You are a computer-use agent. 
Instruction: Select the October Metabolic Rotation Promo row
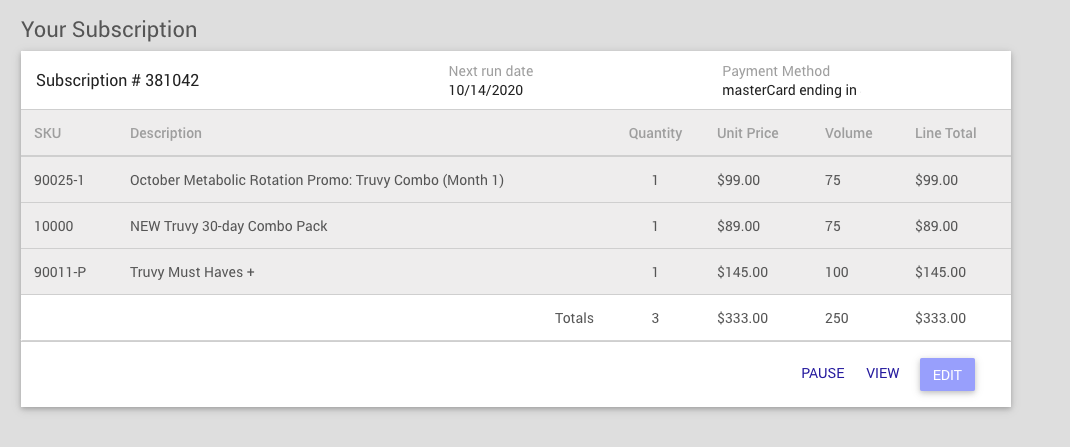(x=516, y=180)
